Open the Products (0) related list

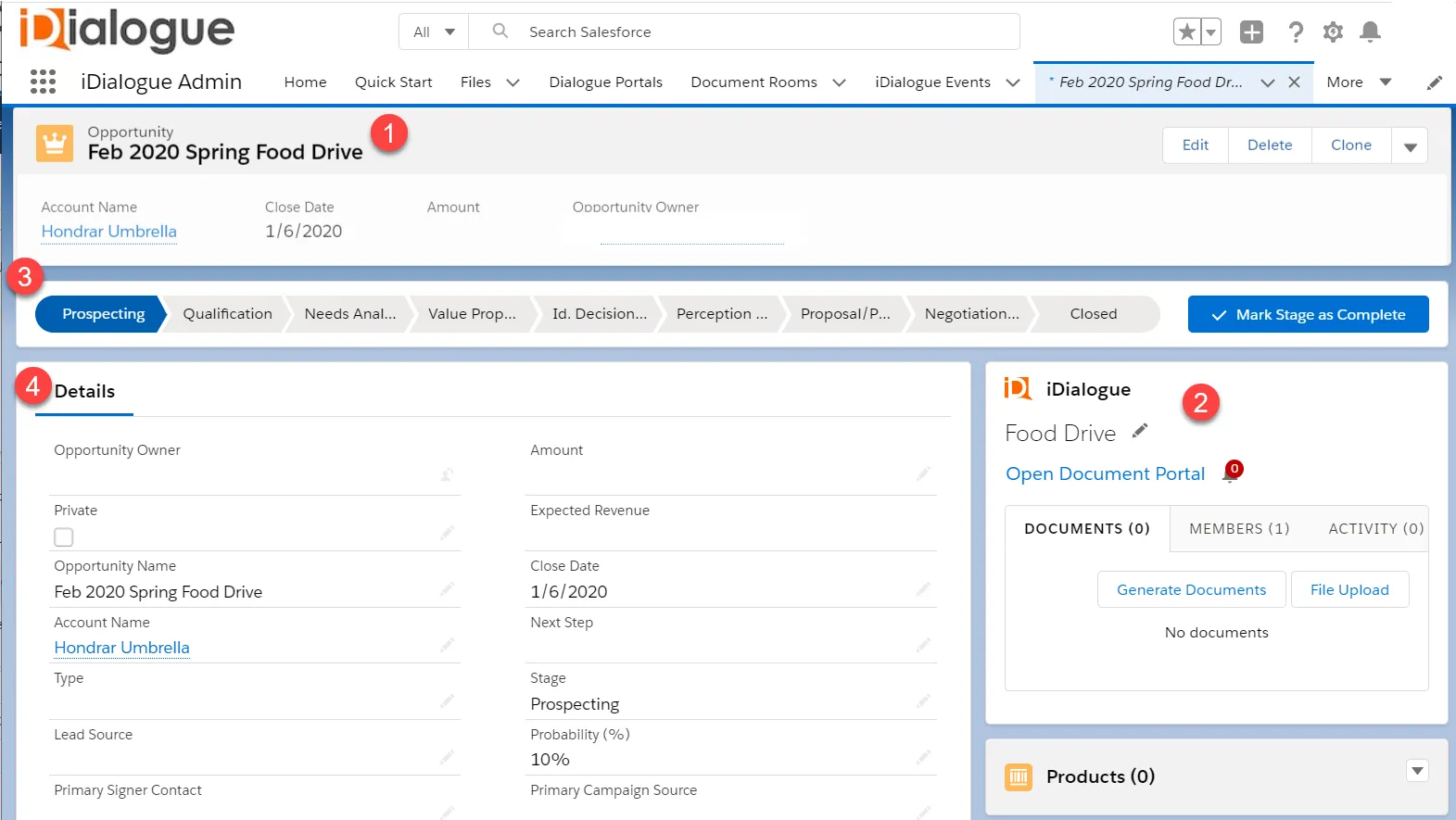tap(1100, 776)
